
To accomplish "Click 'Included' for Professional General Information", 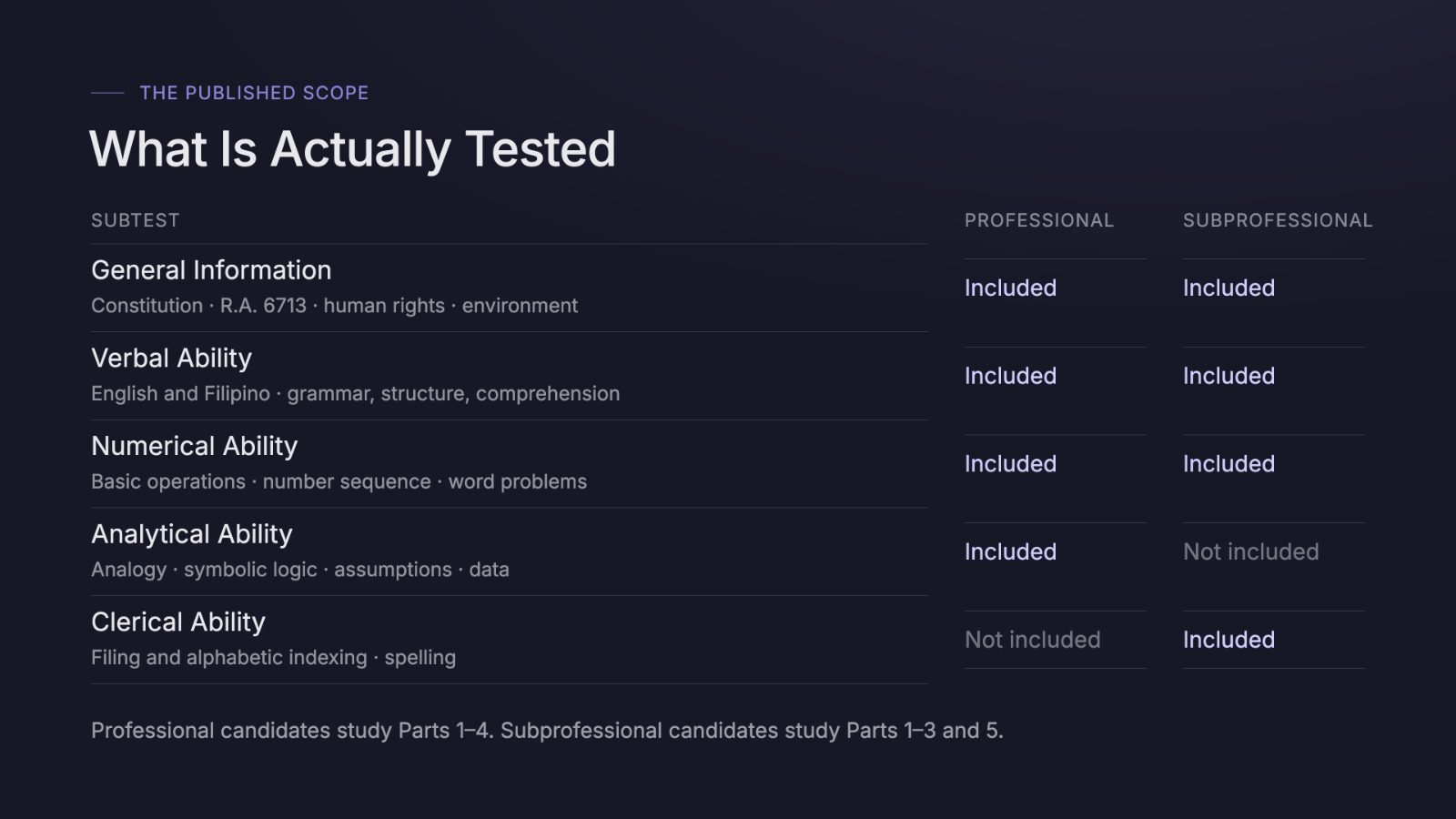I will [1010, 288].
